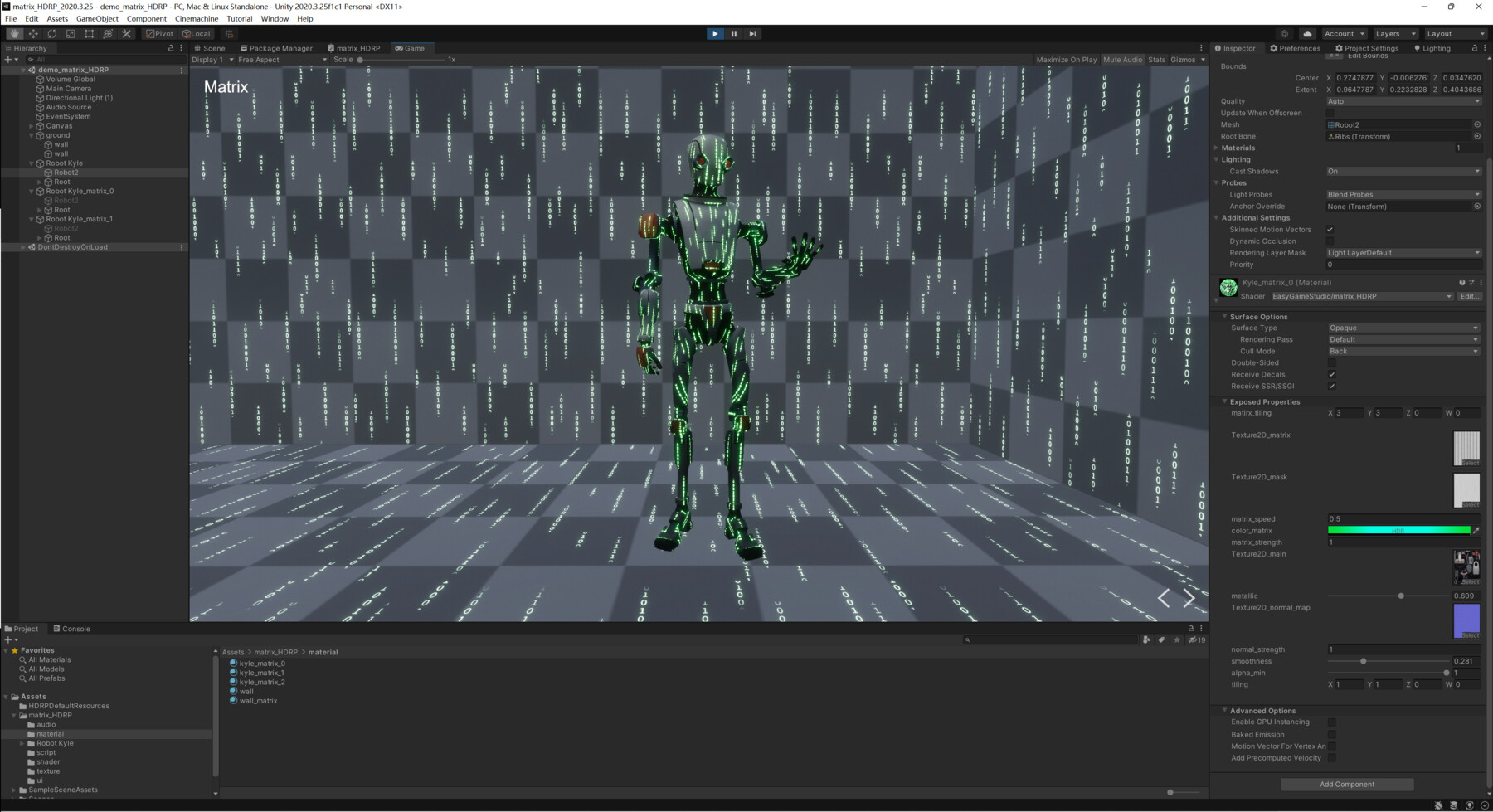The width and height of the screenshot is (1493, 812).
Task: Open the Lighting panel in the Inspector area
Action: (1431, 48)
